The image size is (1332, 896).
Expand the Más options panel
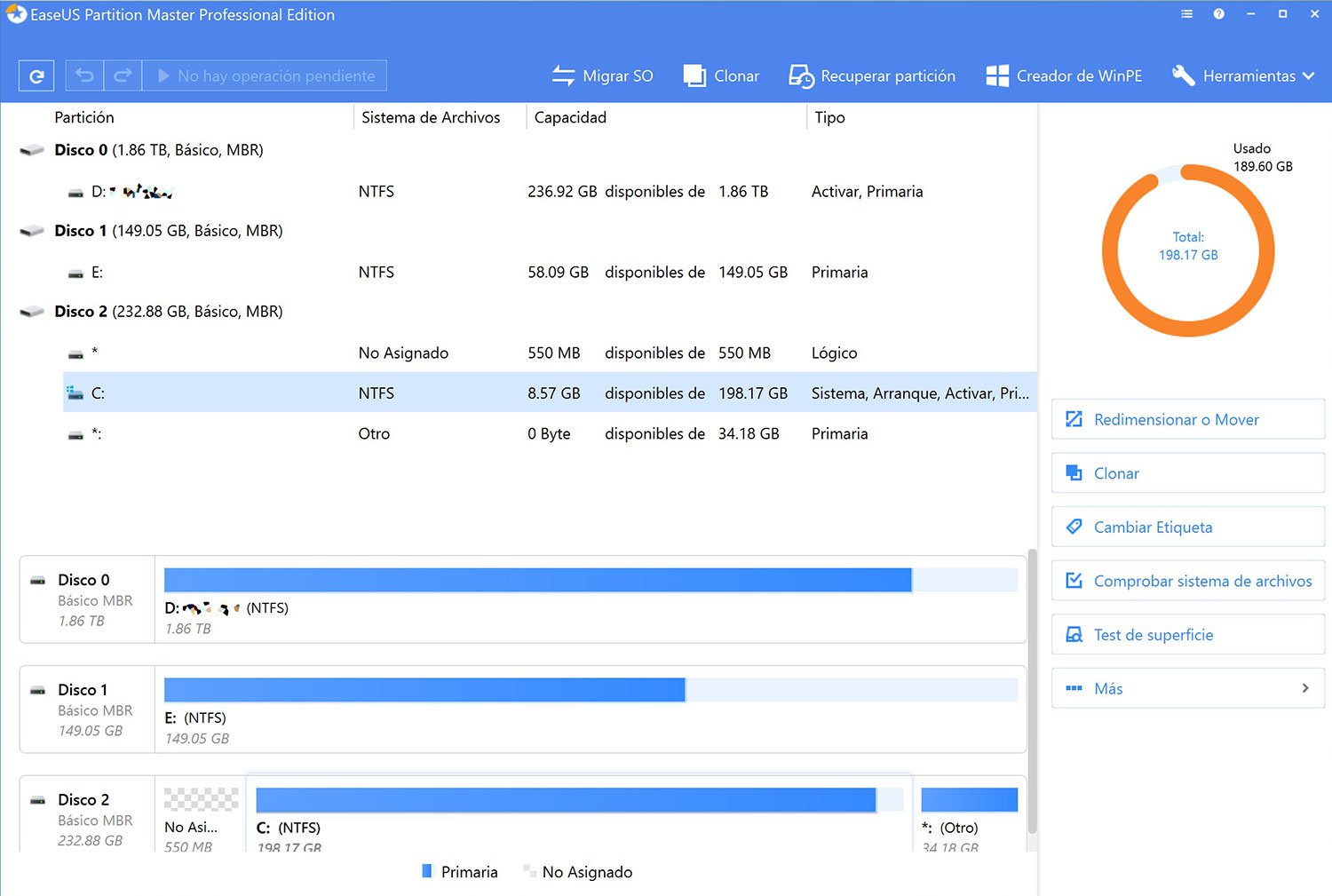pyautogui.click(x=1187, y=688)
